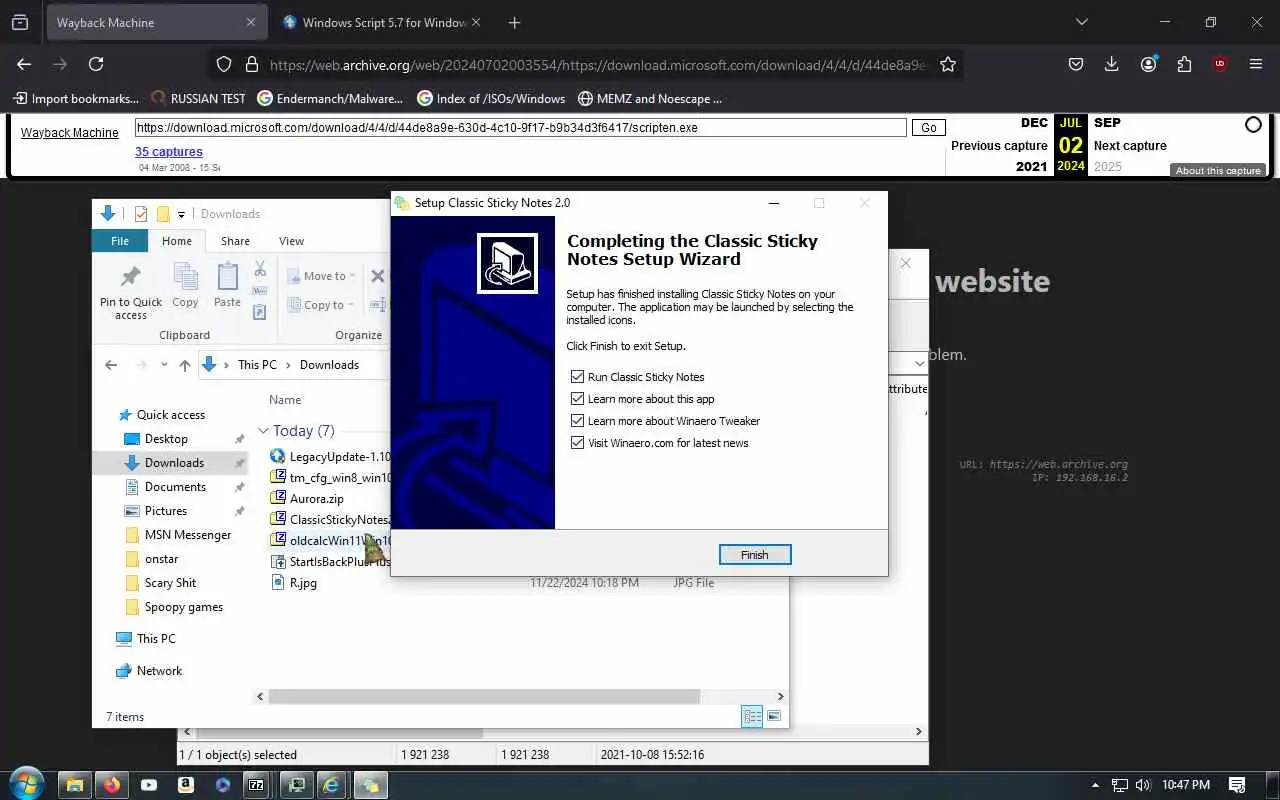Switch Explorer to large icons view icon
Screen dimensions: 1280x800
pos(774,716)
